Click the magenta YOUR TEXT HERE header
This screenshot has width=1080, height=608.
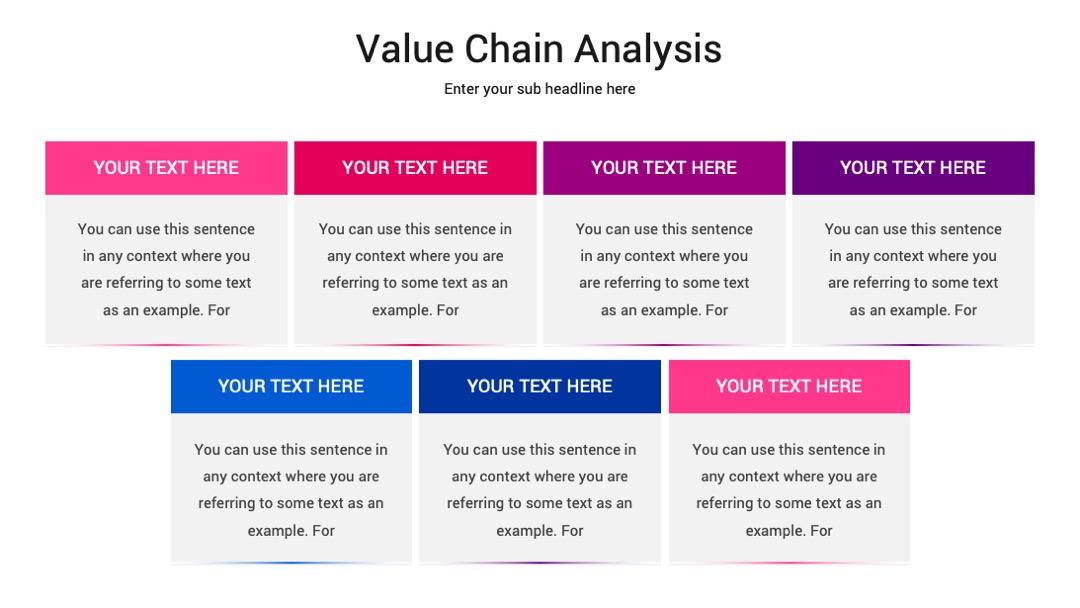[664, 168]
